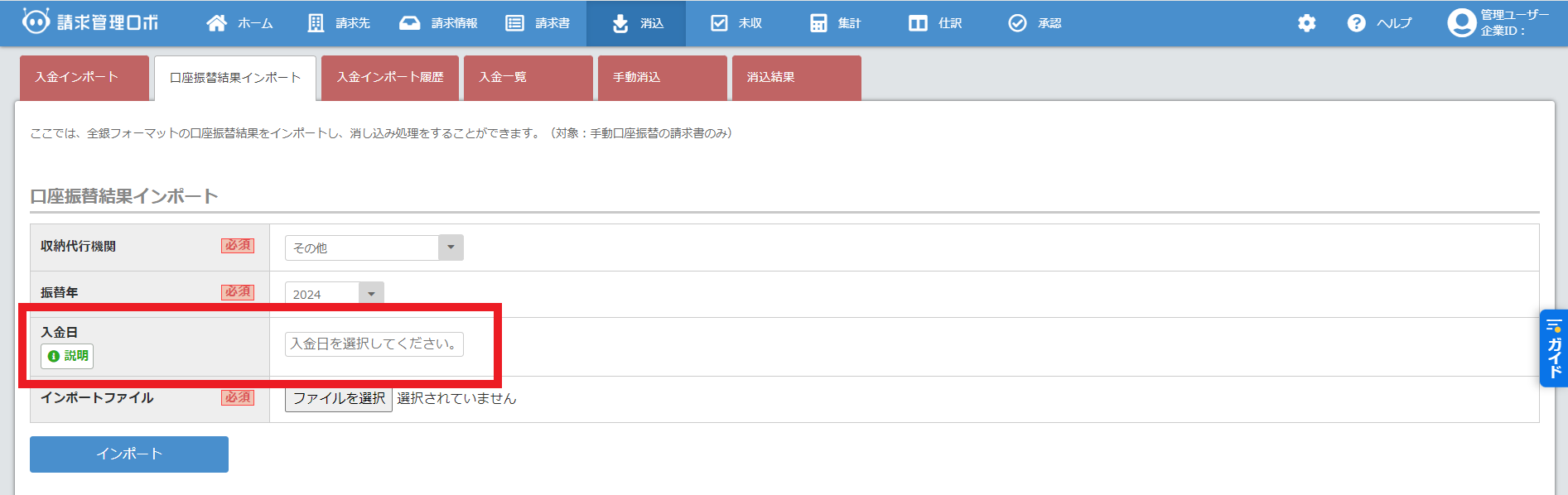Open the ホーム home icon
The image size is (1568, 495).
coord(217,23)
